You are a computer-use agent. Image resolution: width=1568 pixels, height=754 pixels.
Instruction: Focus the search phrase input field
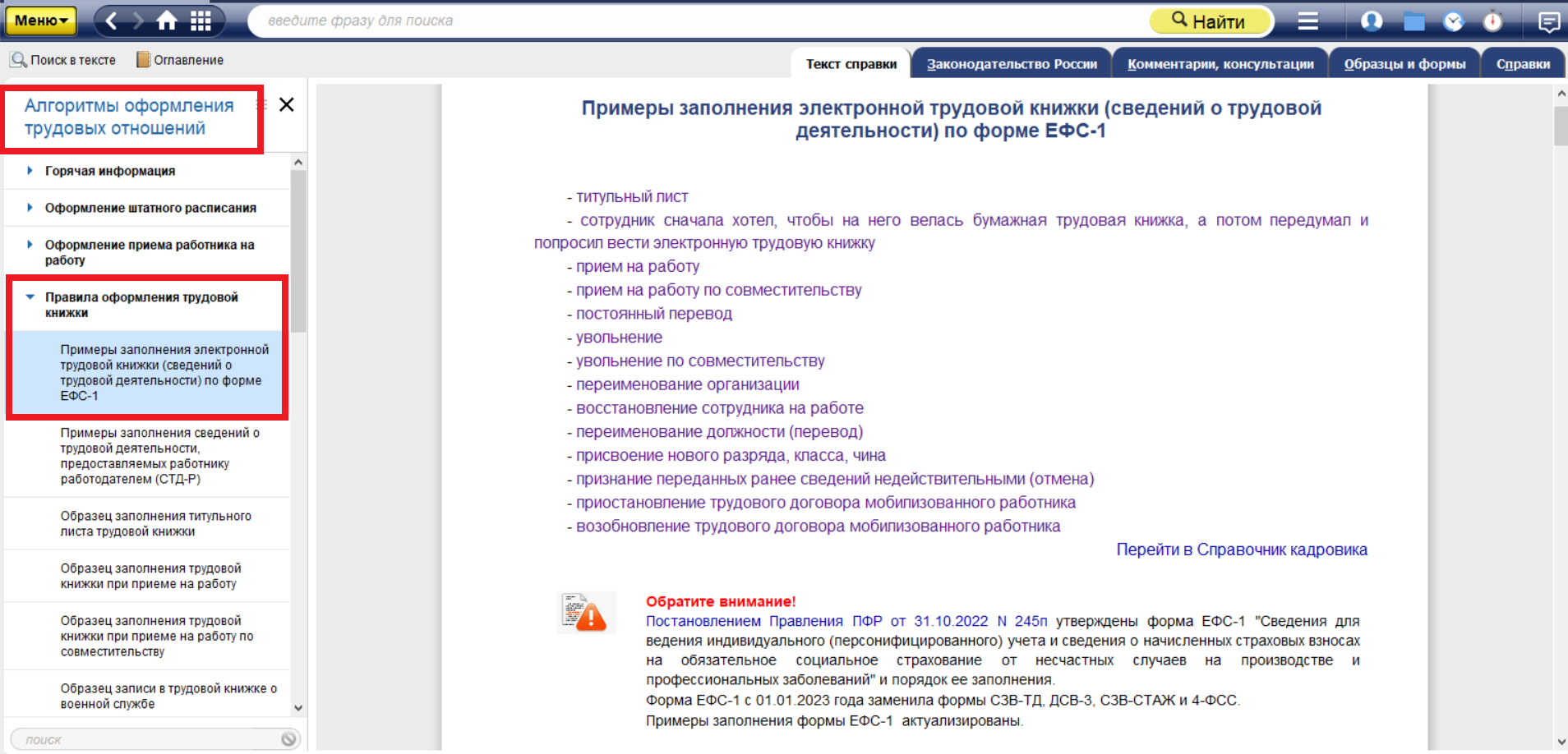(x=699, y=21)
